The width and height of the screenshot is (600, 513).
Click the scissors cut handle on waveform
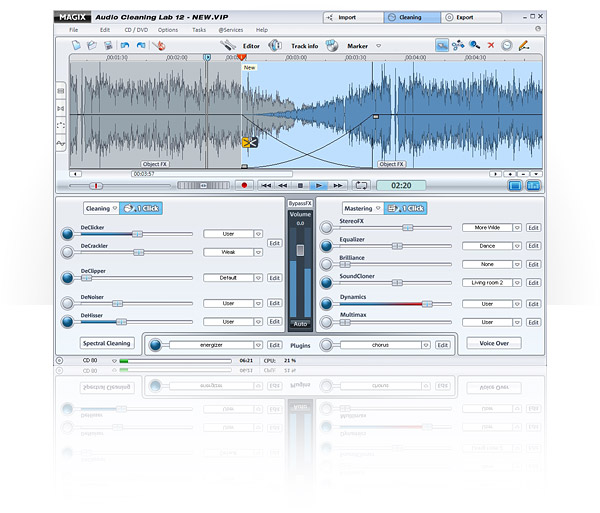click(x=250, y=143)
